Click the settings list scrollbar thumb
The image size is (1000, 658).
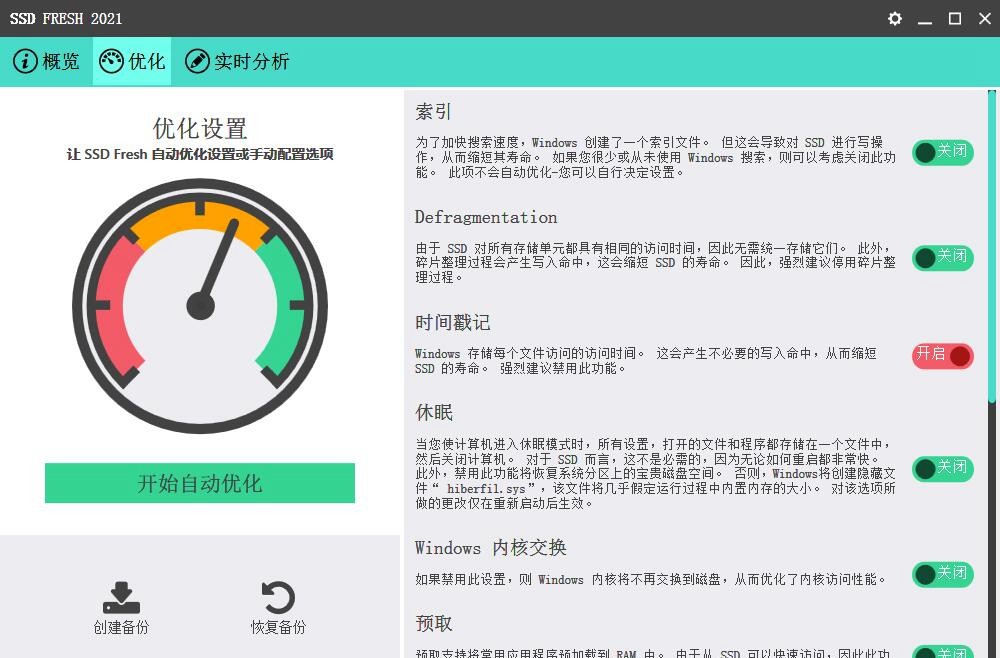pyautogui.click(x=992, y=246)
